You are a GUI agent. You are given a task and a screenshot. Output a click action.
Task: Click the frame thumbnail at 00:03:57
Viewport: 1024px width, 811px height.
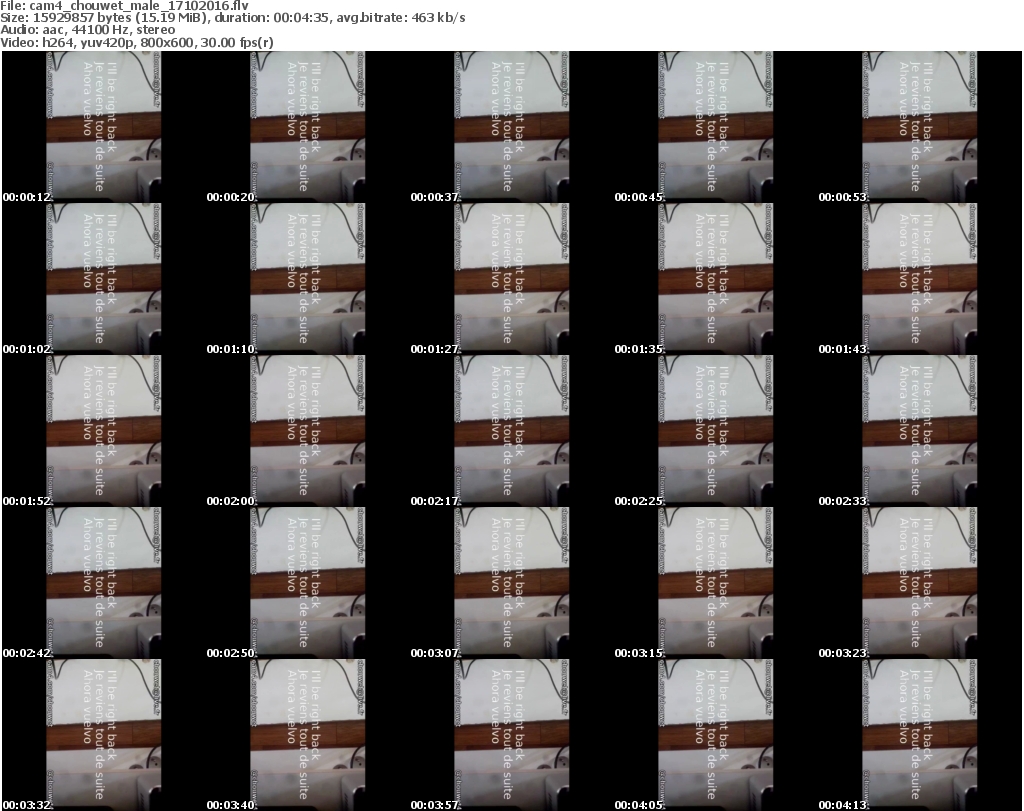511,735
